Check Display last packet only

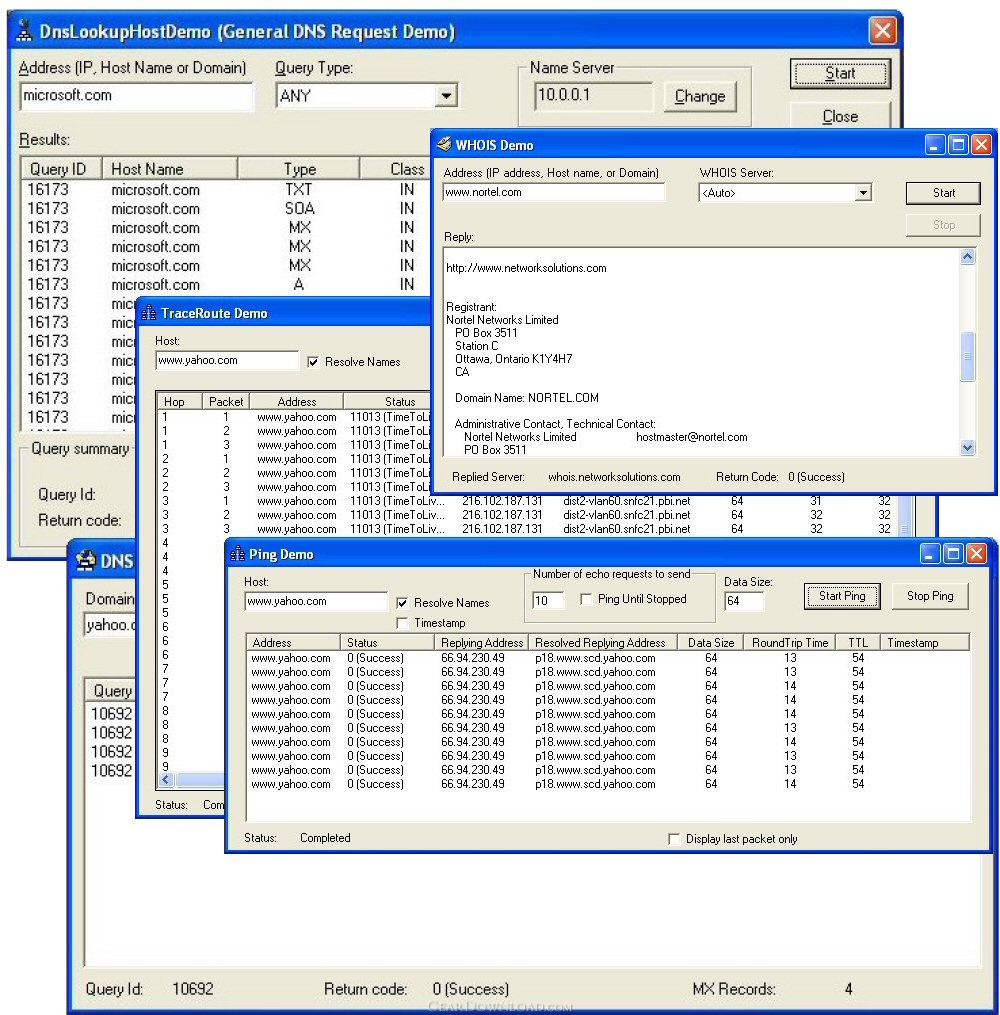(674, 839)
